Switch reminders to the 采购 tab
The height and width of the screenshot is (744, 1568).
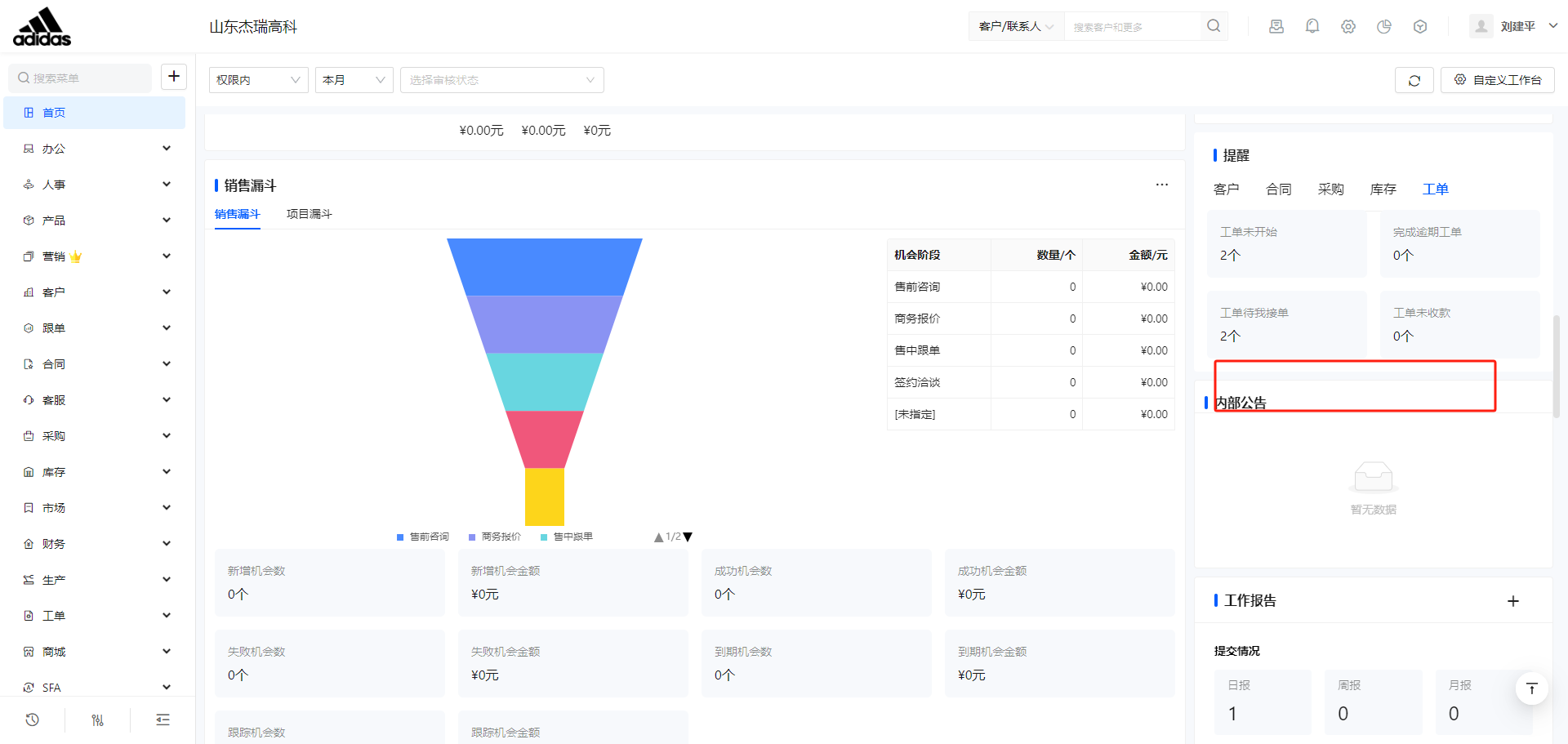1331,189
